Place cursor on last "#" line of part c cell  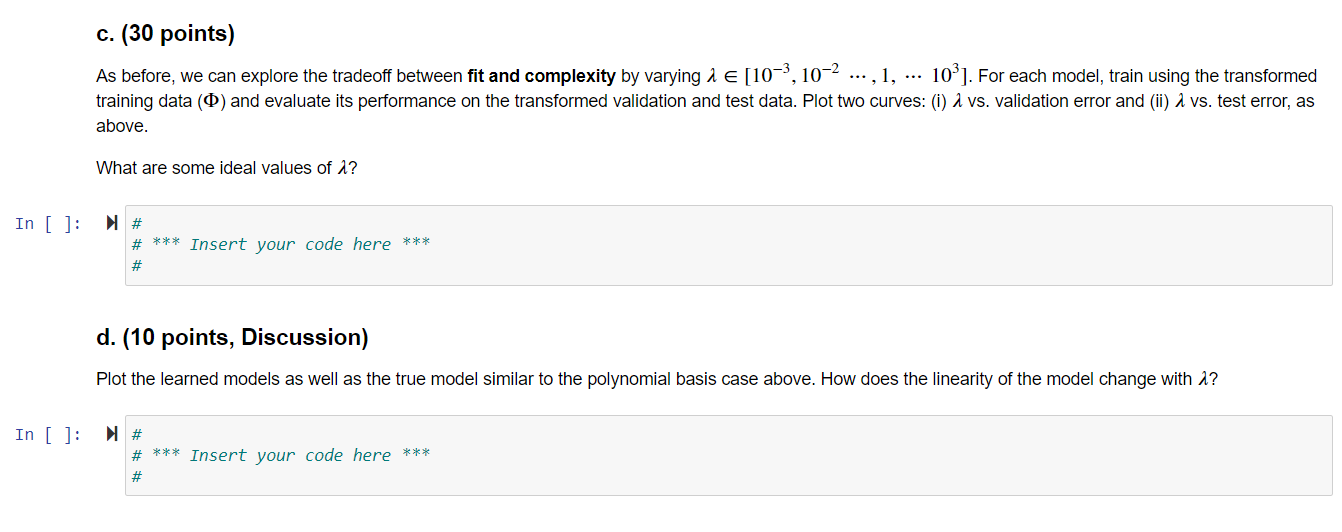[x=137, y=267]
